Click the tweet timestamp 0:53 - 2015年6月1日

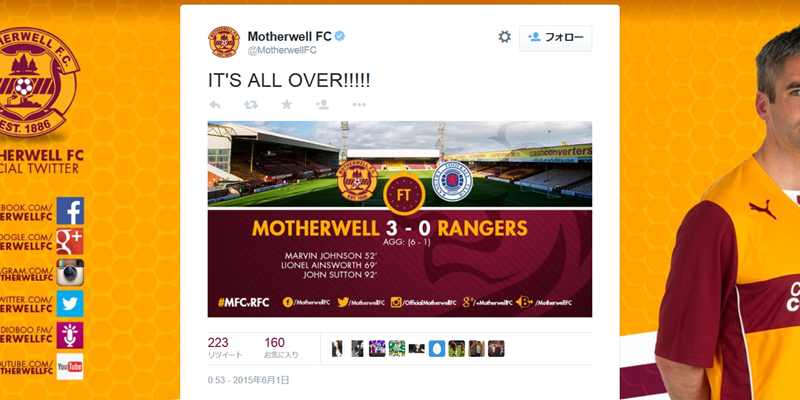coord(248,380)
